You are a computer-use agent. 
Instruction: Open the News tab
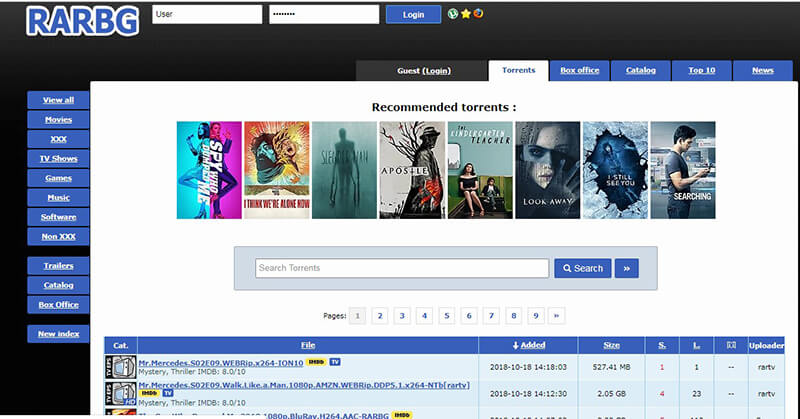point(763,70)
